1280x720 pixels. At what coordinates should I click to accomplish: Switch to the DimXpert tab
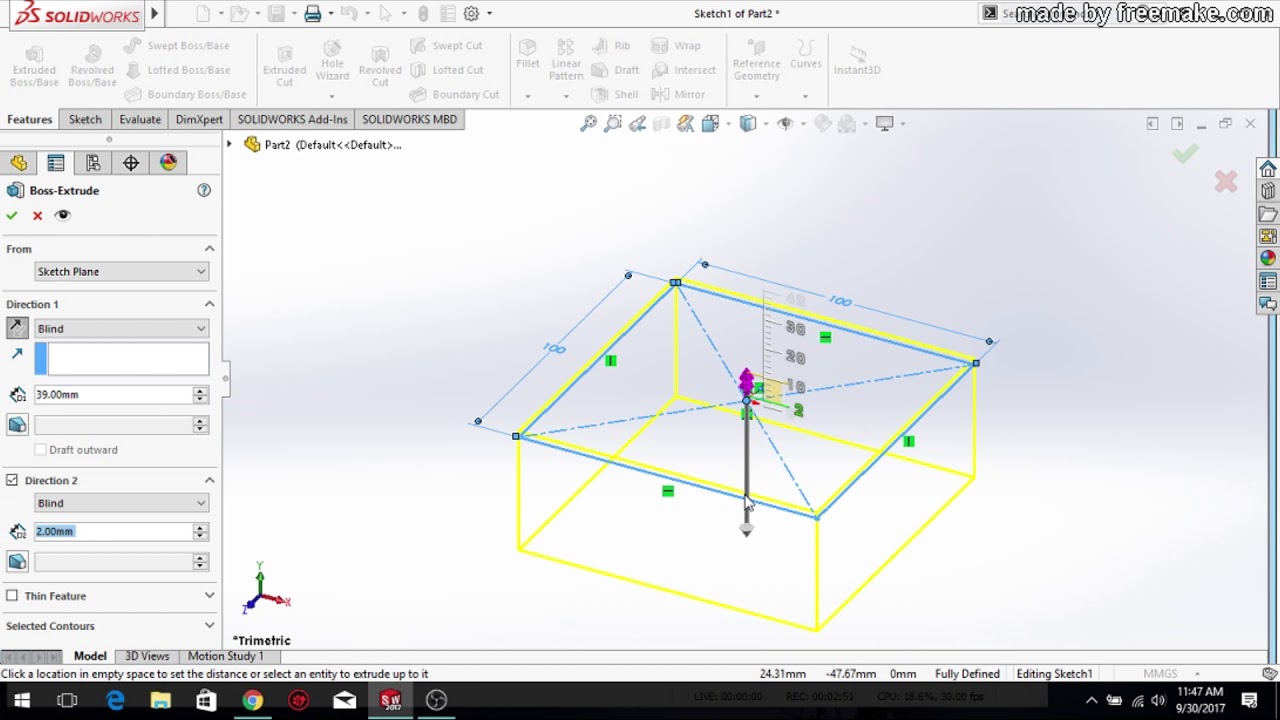tap(199, 119)
